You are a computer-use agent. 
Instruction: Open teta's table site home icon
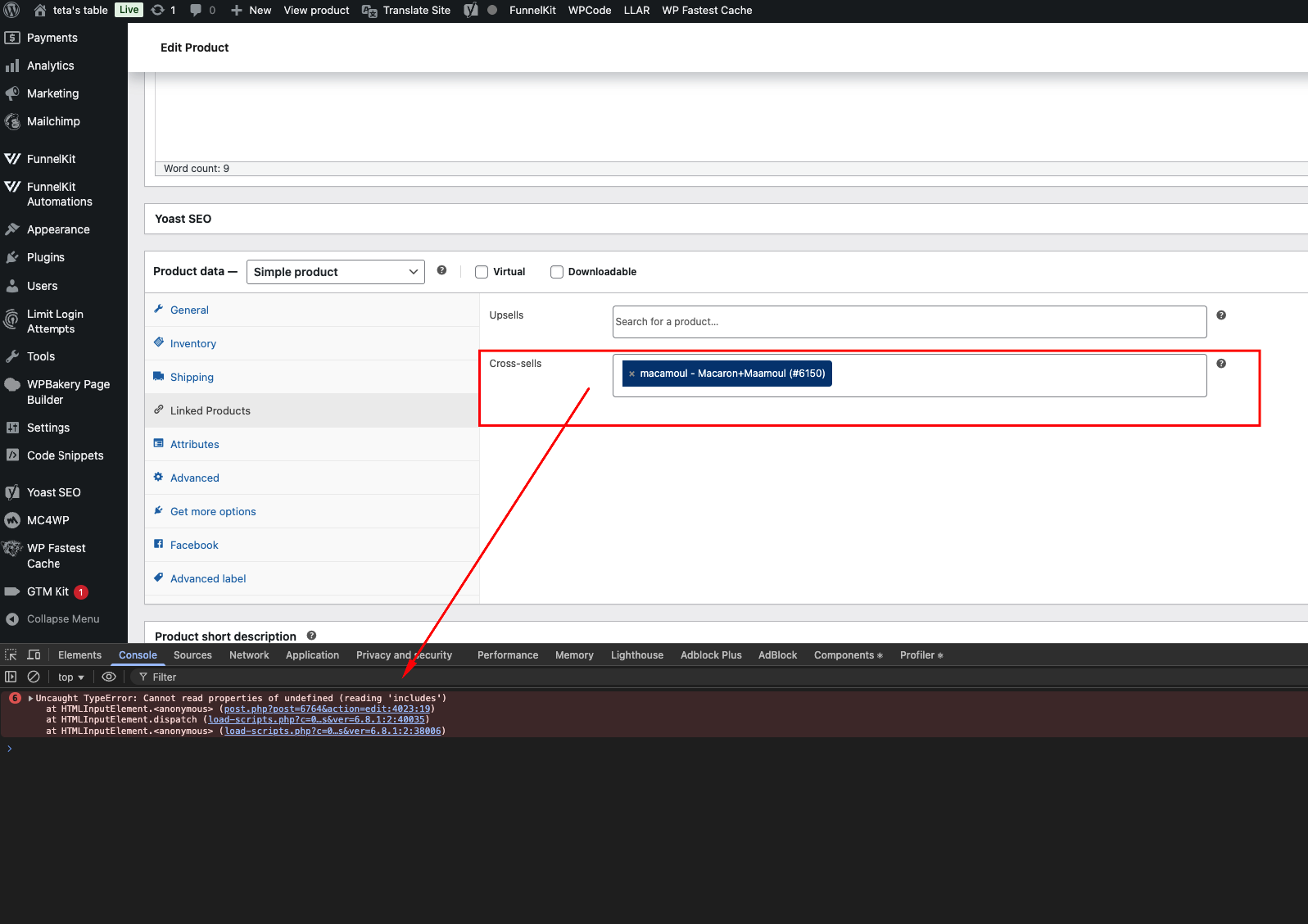pyautogui.click(x=40, y=10)
